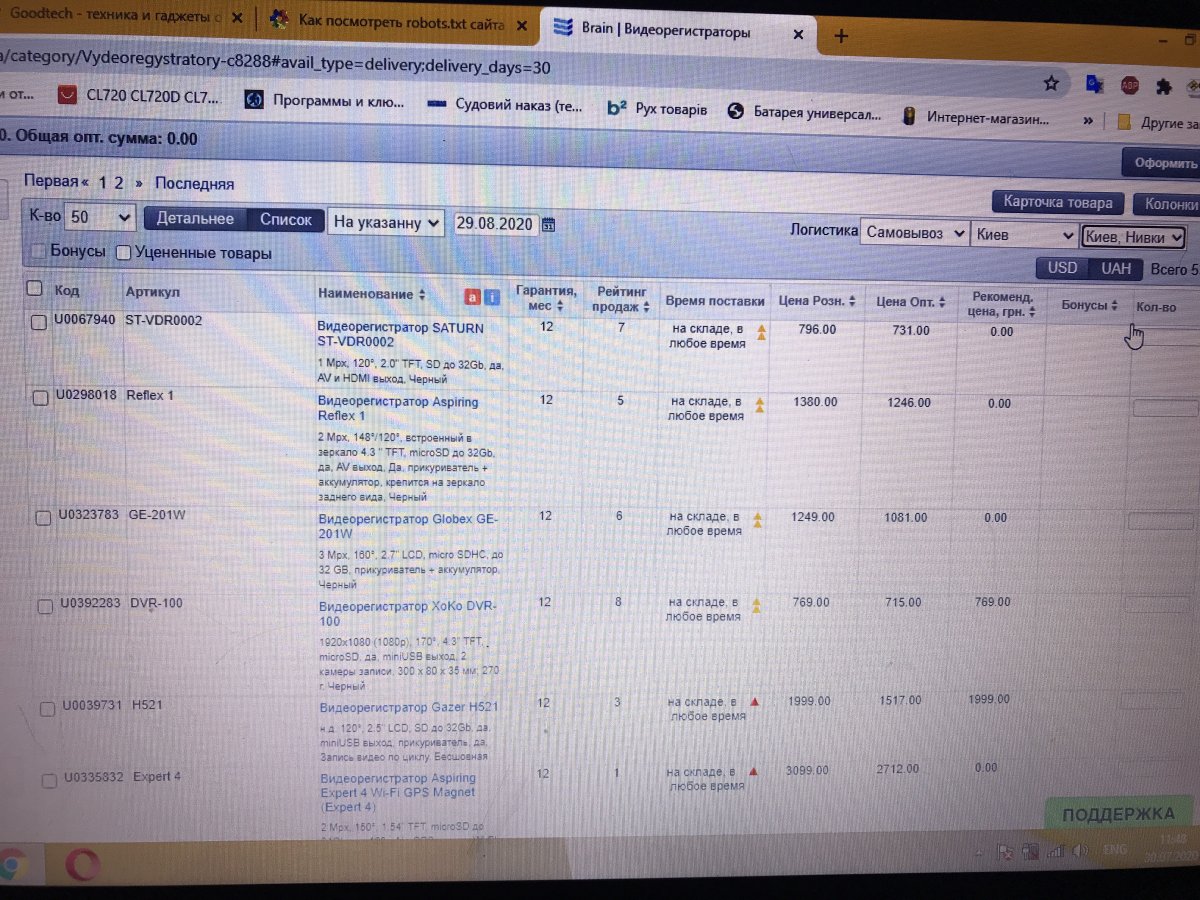Open a new browser tab
1200x900 pixels.
click(841, 36)
